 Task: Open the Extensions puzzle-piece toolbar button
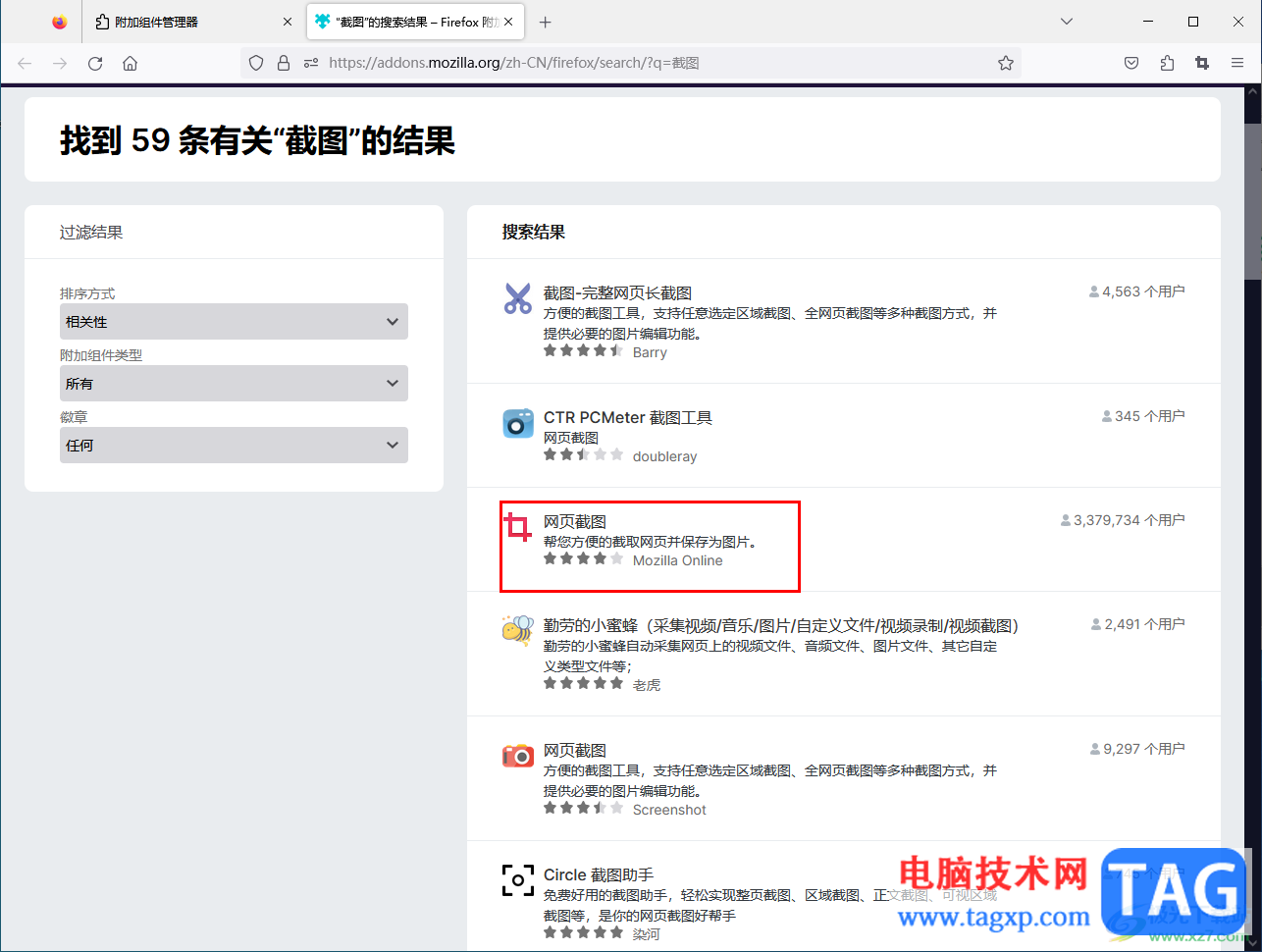(1167, 63)
